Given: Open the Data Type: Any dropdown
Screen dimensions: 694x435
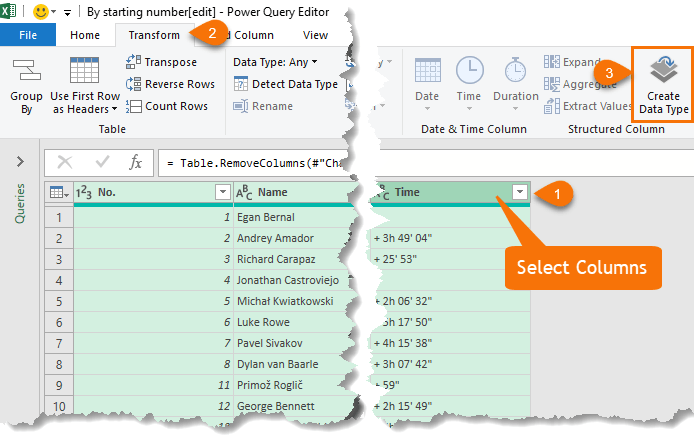Looking at the screenshot, I should pos(275,62).
